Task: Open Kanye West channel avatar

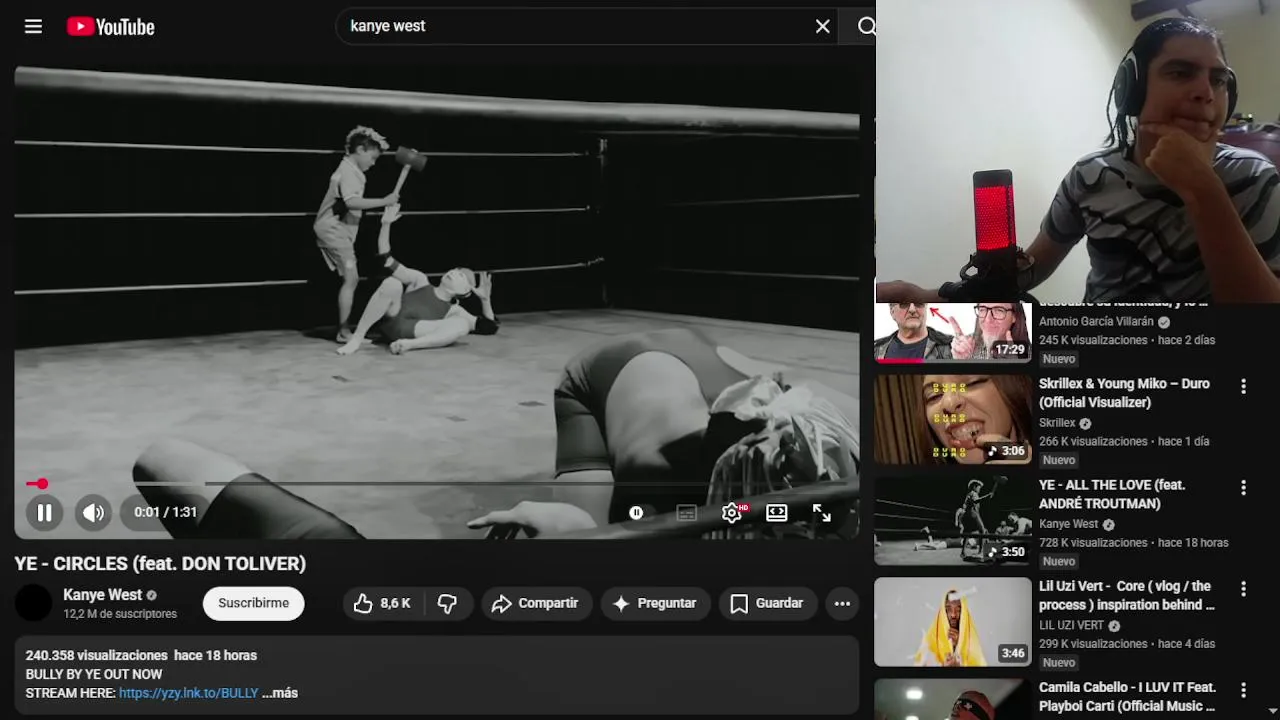Action: 33,603
